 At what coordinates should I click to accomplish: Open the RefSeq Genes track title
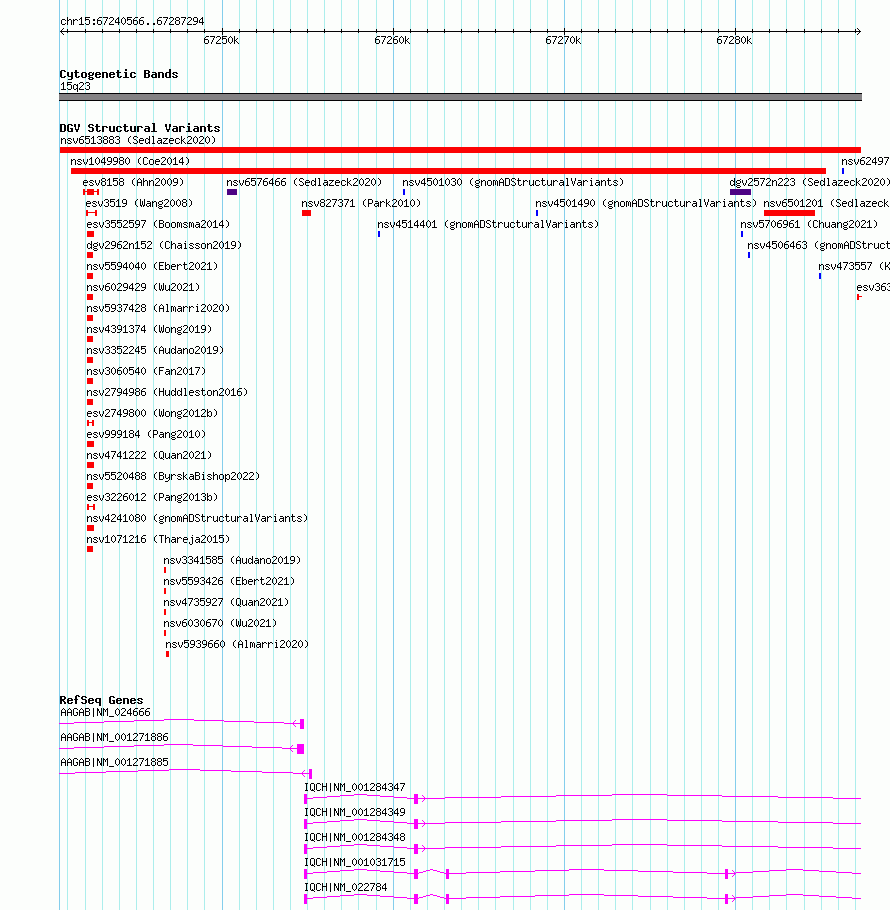pos(101,700)
